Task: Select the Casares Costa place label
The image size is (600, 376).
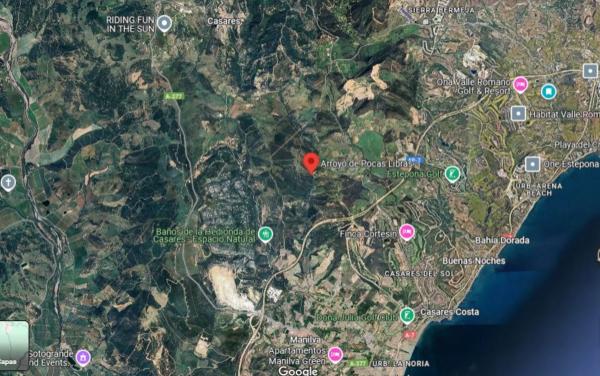Action: (x=450, y=312)
